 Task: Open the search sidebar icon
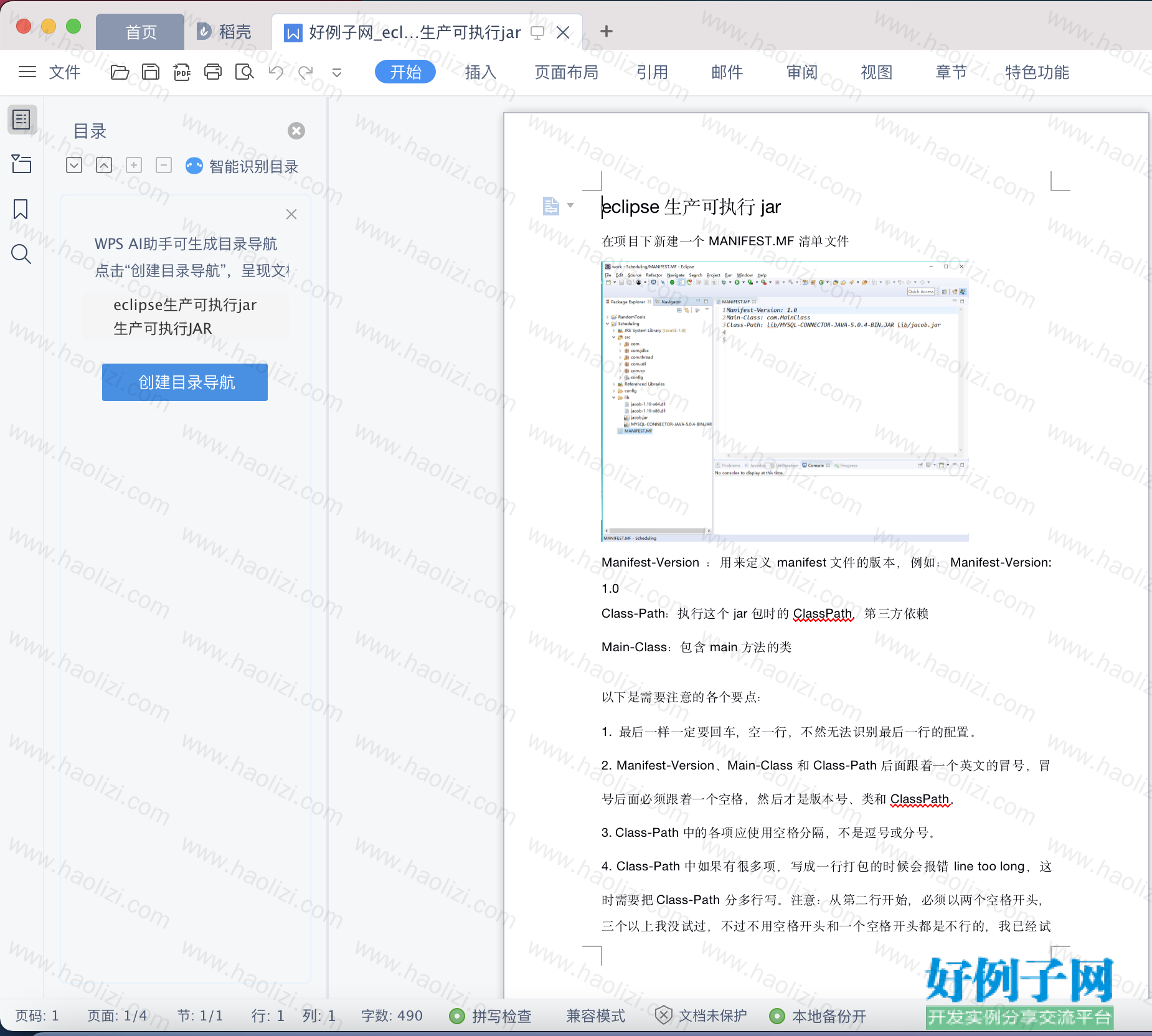click(x=21, y=254)
